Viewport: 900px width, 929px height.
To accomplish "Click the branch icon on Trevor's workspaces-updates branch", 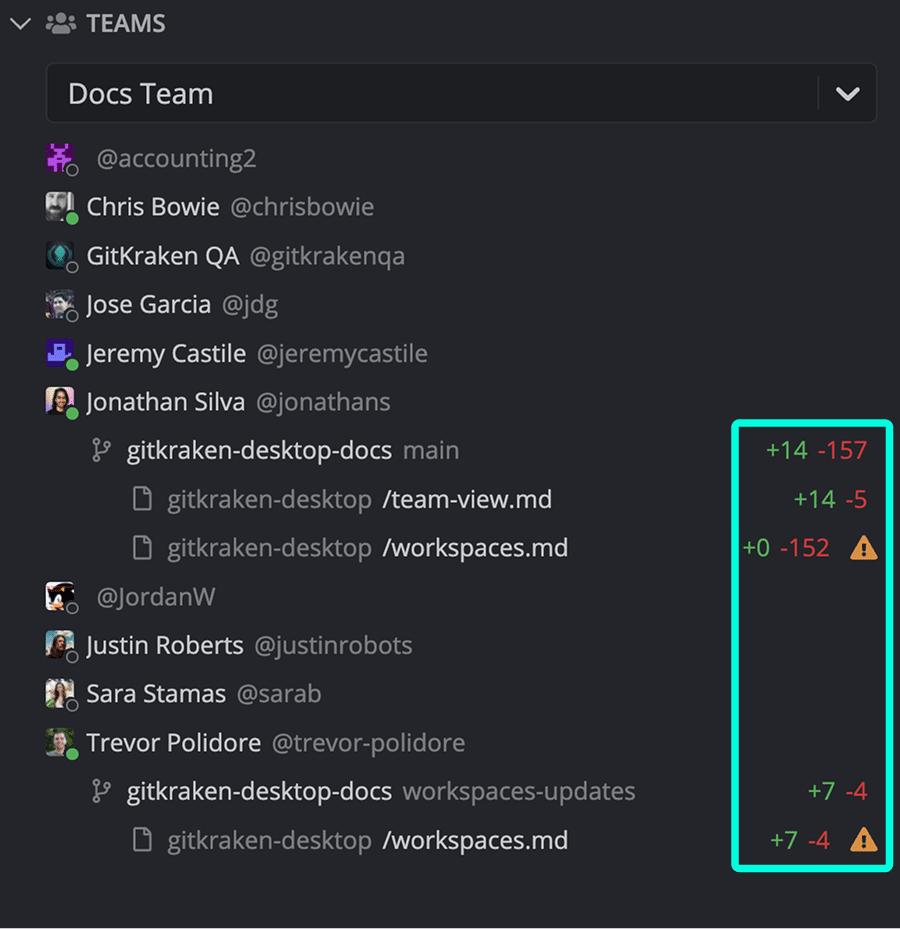I will 101,790.
